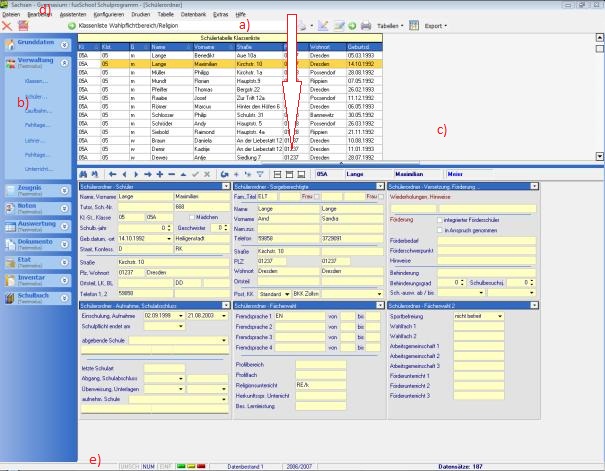Click the find-next binoculars icon
Screen dimensions: 605x471
coord(95,174)
